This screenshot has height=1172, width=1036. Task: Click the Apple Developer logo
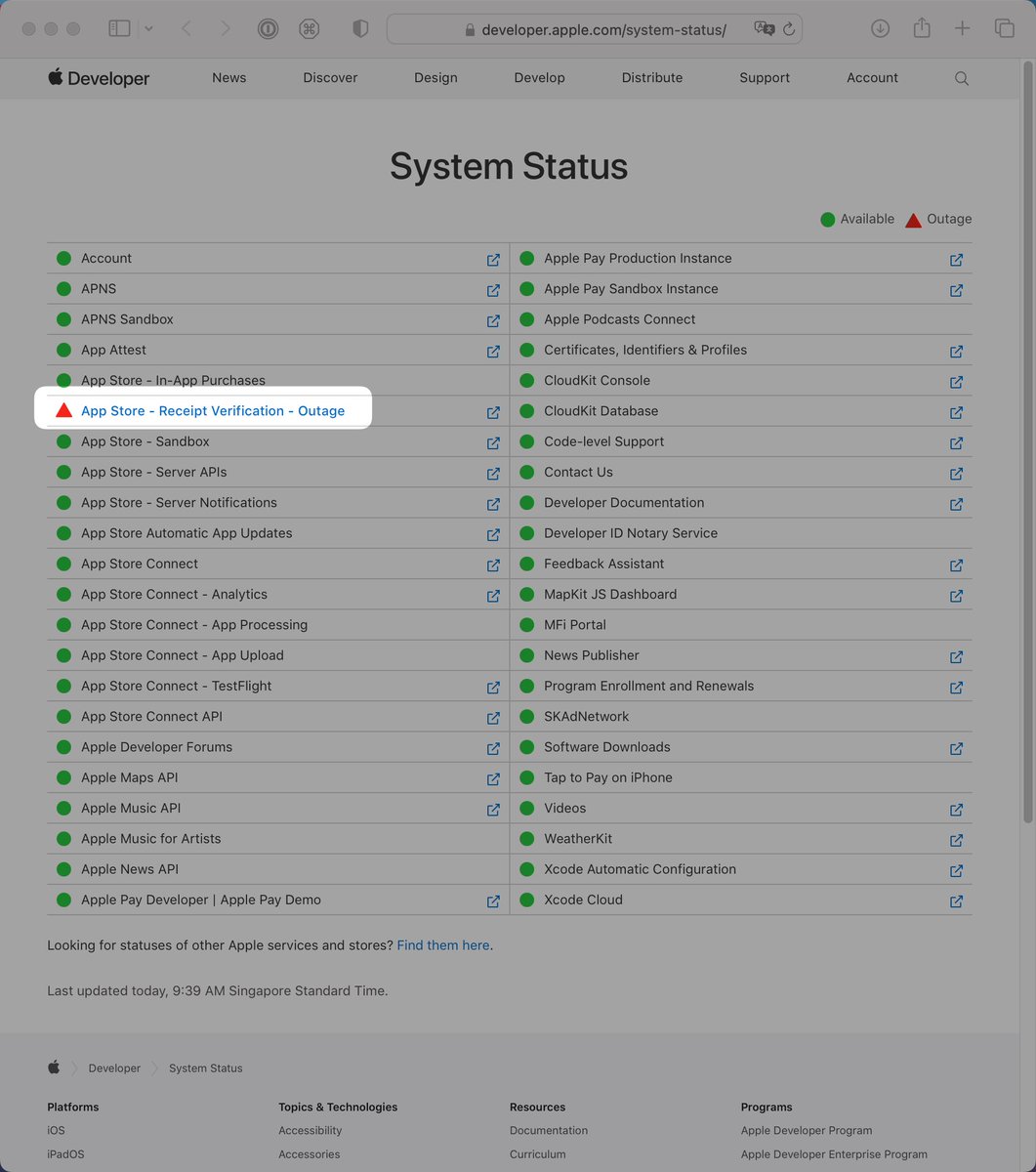(99, 78)
